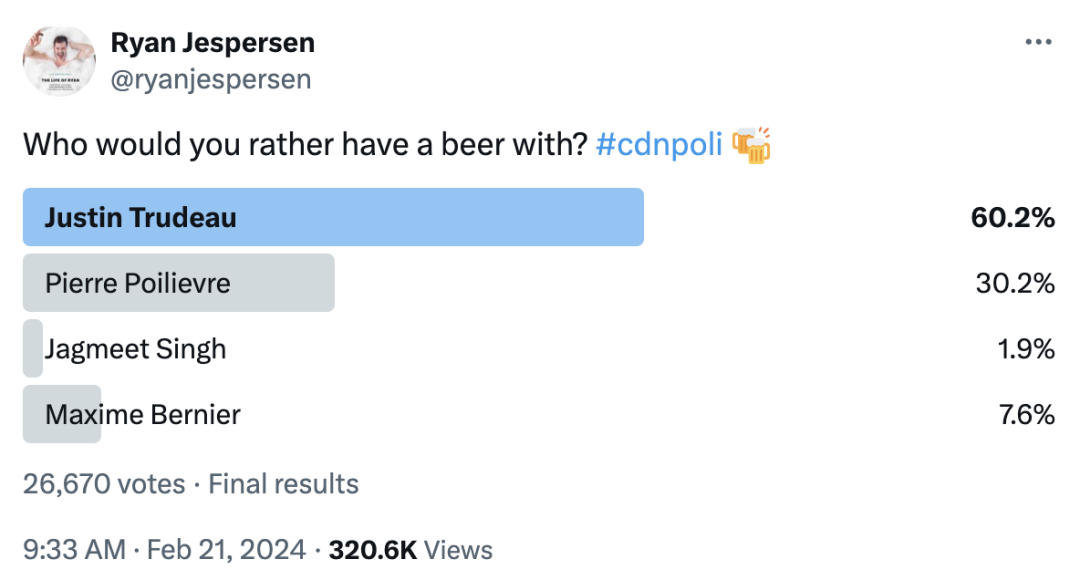1080x580 pixels.
Task: Open the three-dot more options menu
Action: coord(1038,42)
